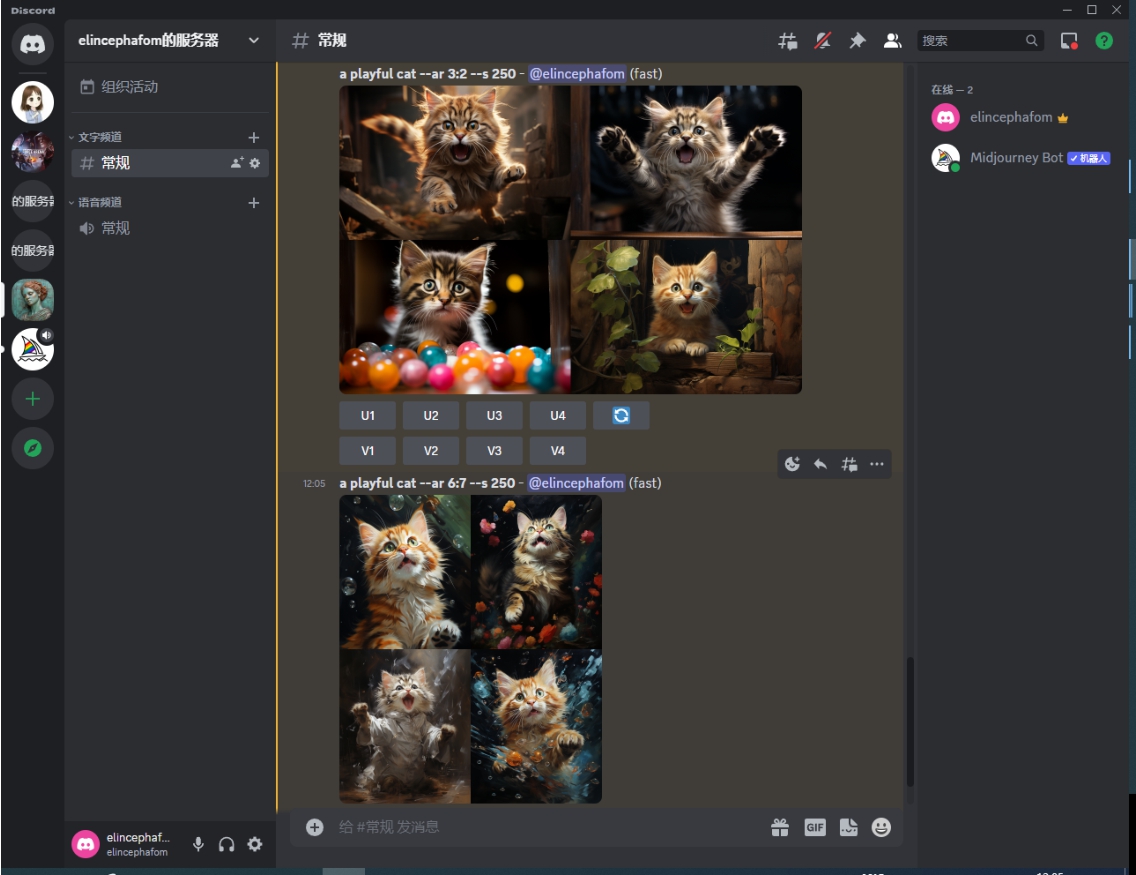Open the GIF picker

(815, 827)
